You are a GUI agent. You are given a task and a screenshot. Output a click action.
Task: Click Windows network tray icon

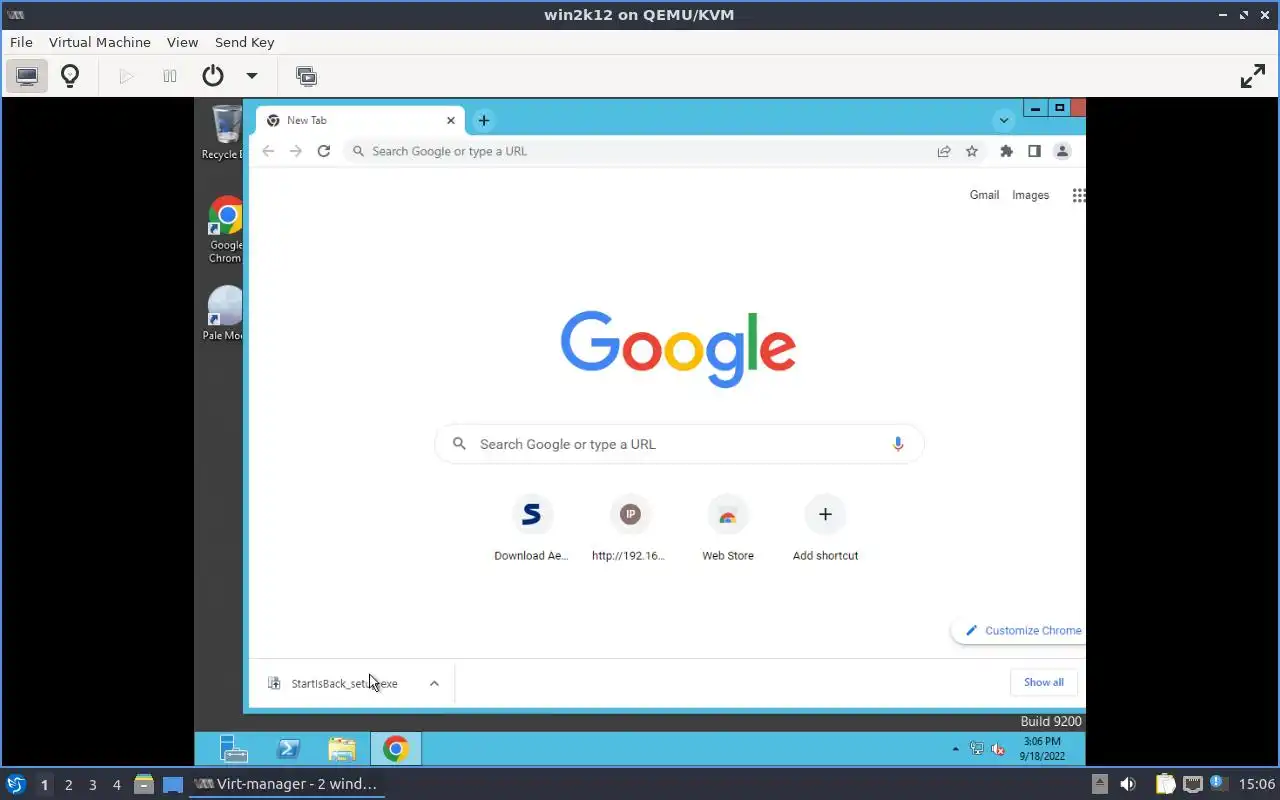(976, 749)
